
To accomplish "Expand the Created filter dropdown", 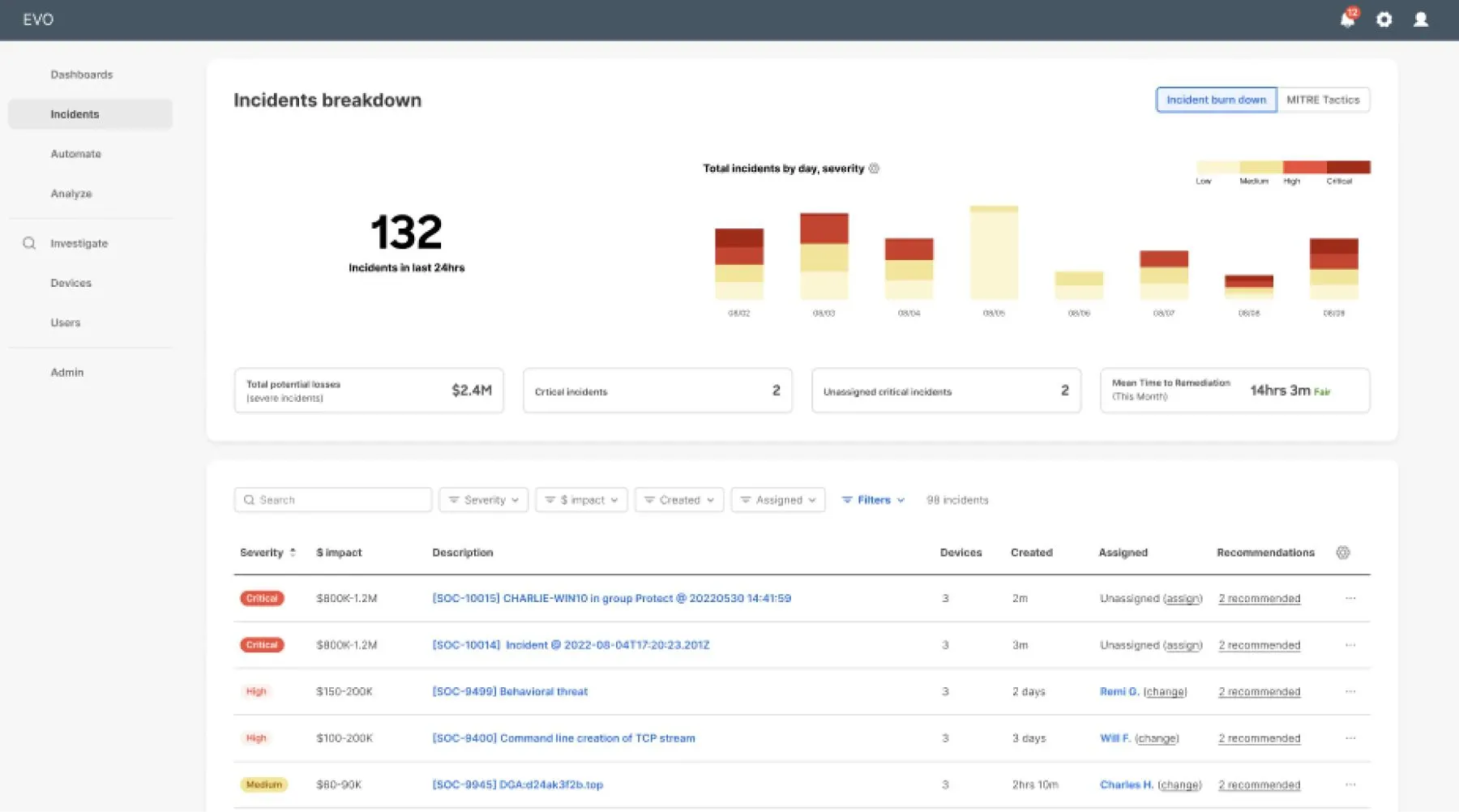I will tap(679, 500).
